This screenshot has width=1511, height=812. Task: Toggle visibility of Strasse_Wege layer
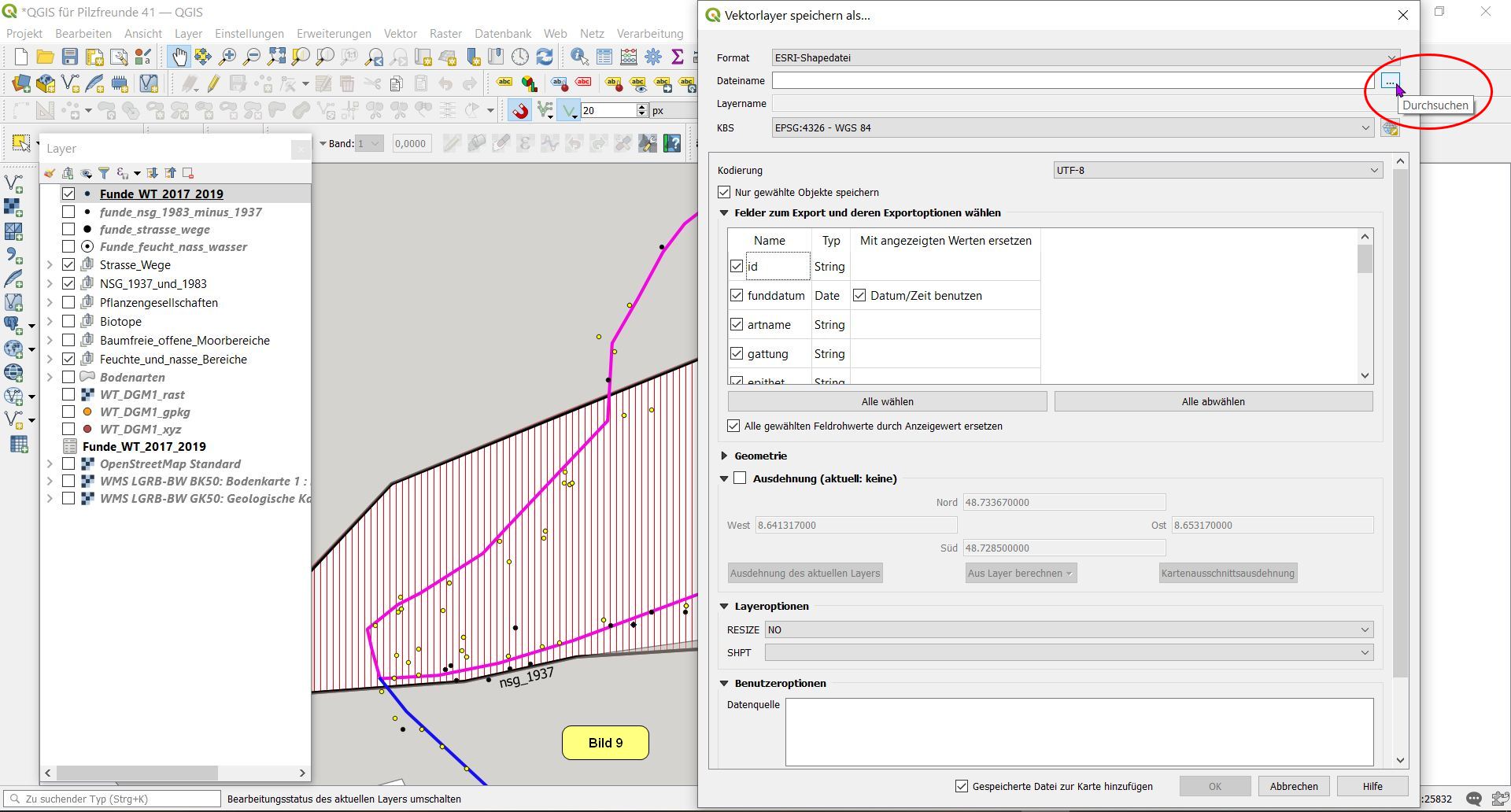[x=68, y=265]
